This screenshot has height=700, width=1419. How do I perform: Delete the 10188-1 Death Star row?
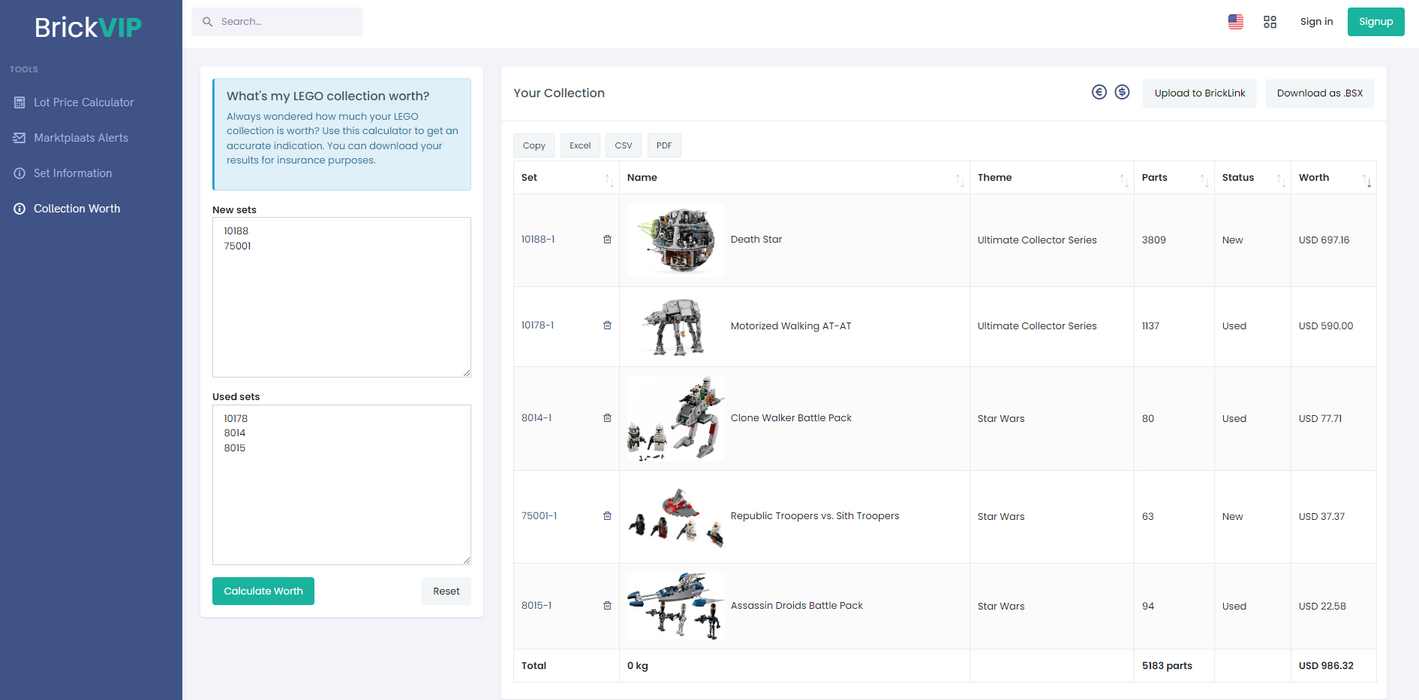tap(607, 240)
